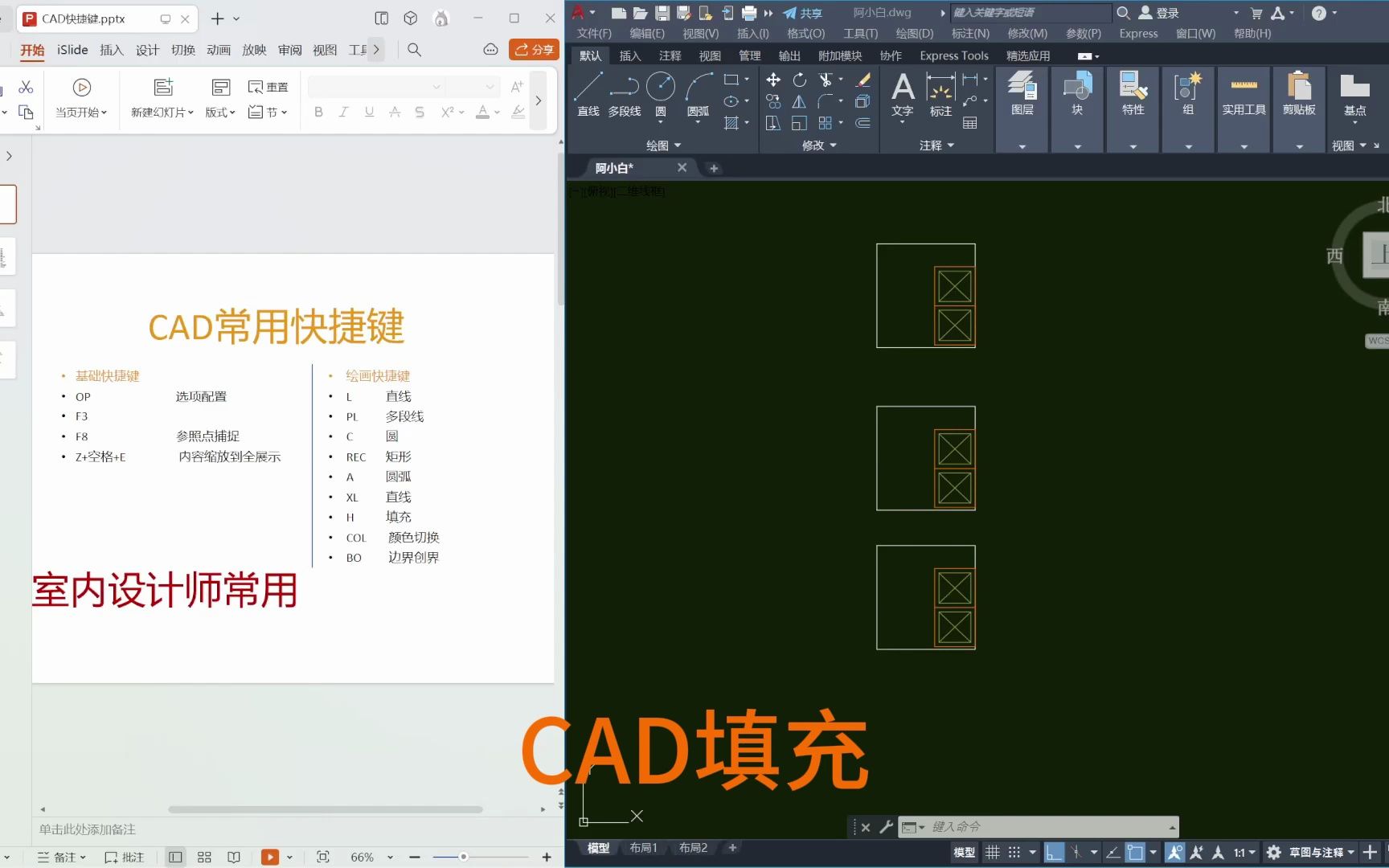Select the 直线 (Line) drawing tool
1389x868 pixels.
pos(588,95)
